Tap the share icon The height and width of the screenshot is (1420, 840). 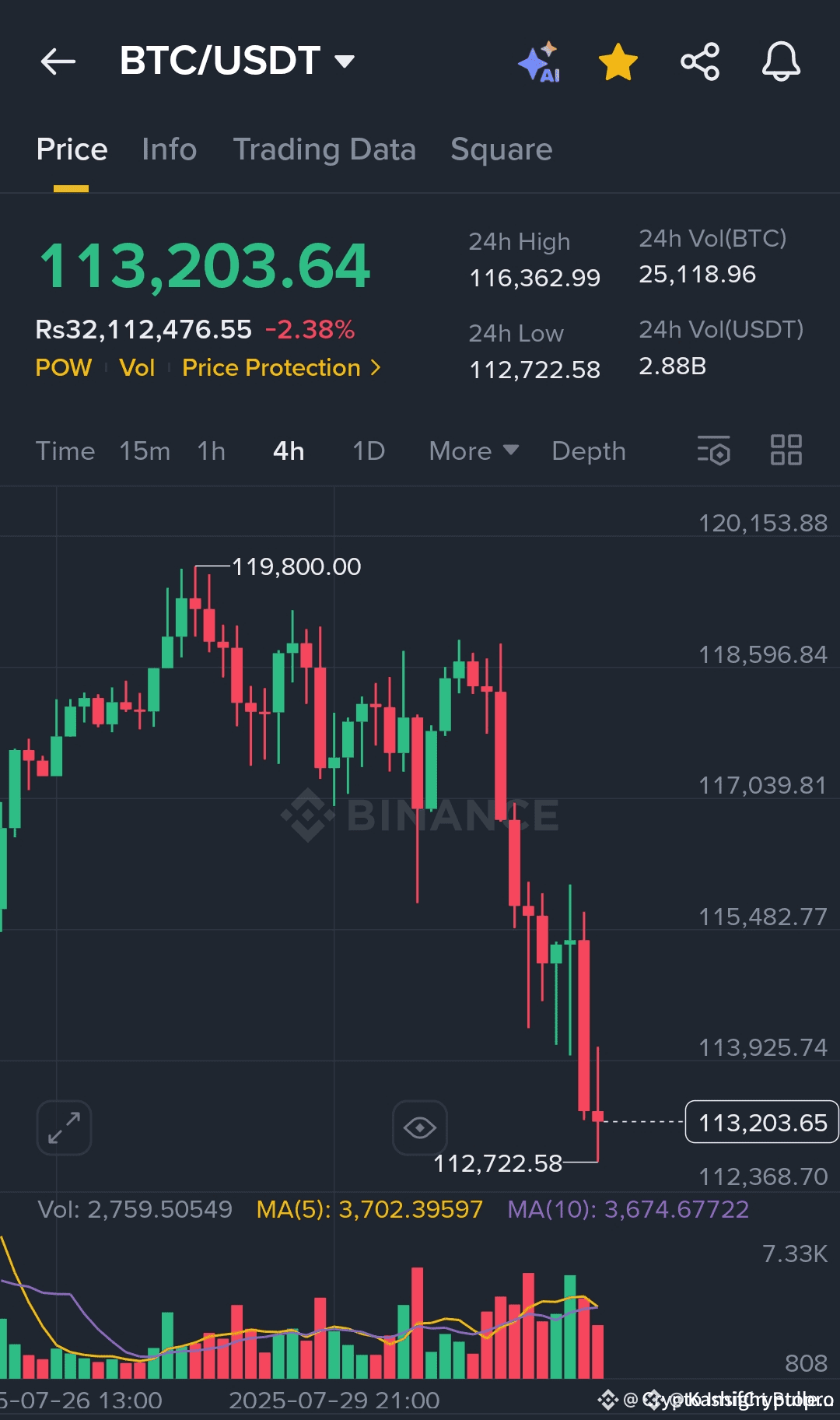700,61
